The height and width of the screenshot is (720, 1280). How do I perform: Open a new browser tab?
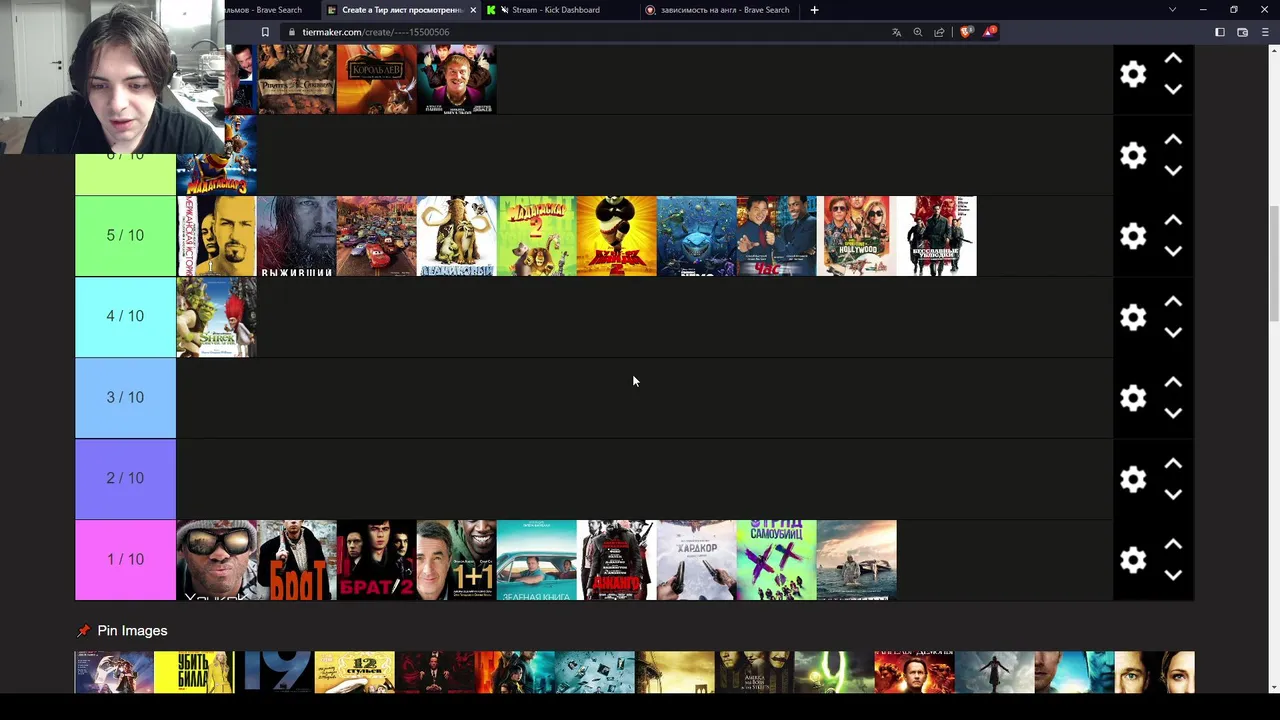click(814, 10)
